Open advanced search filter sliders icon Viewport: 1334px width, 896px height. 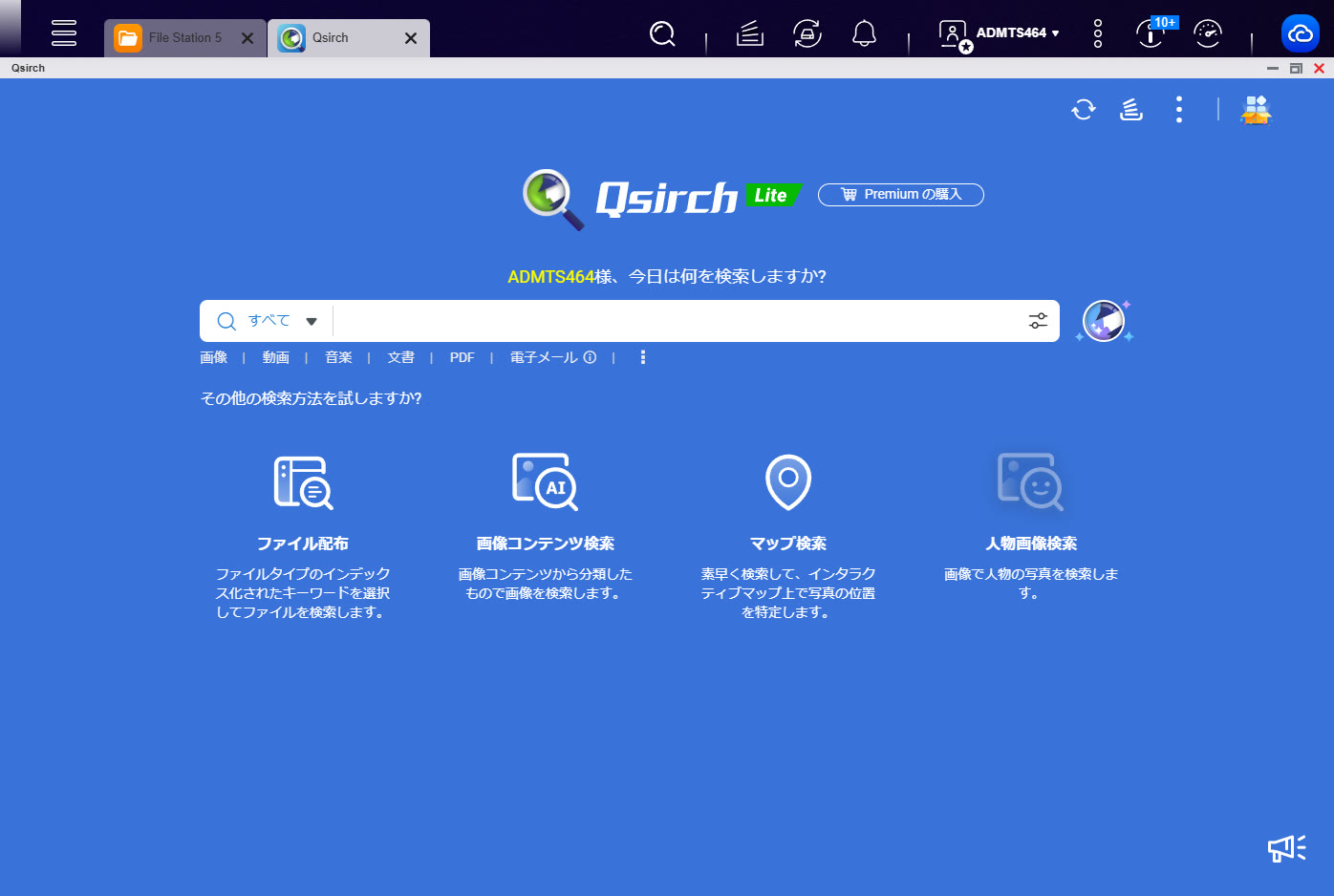[x=1038, y=321]
